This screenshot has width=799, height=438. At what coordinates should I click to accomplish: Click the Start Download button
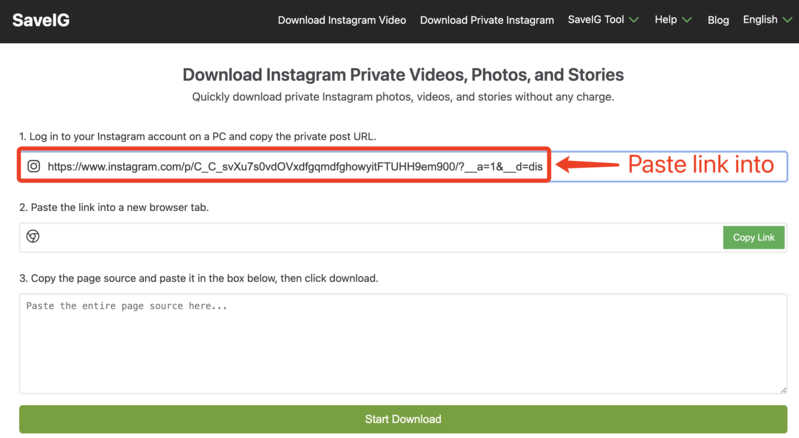[x=403, y=419]
